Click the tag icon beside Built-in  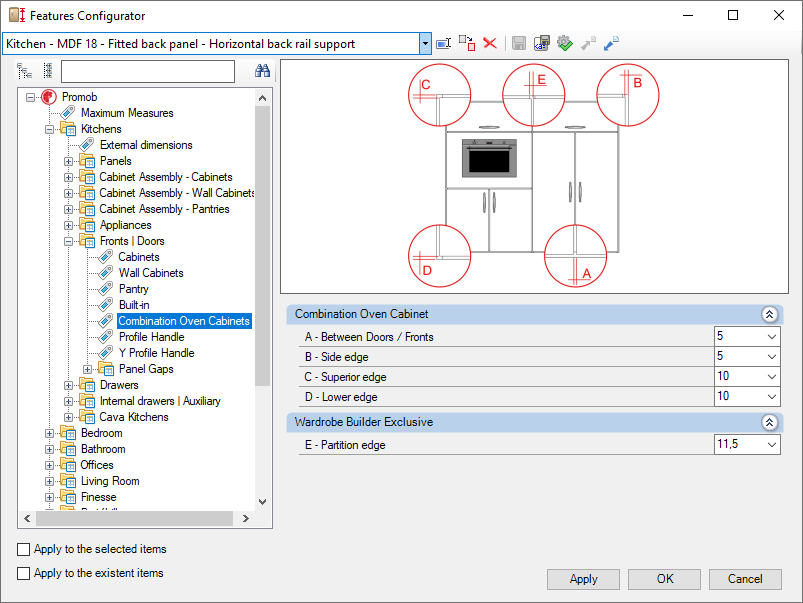click(x=105, y=305)
